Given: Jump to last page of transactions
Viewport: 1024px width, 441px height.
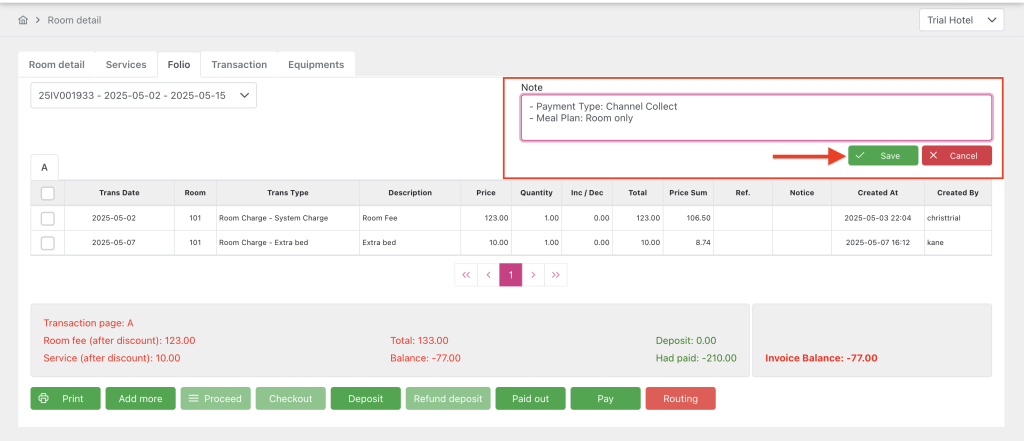Looking at the screenshot, I should tap(557, 274).
